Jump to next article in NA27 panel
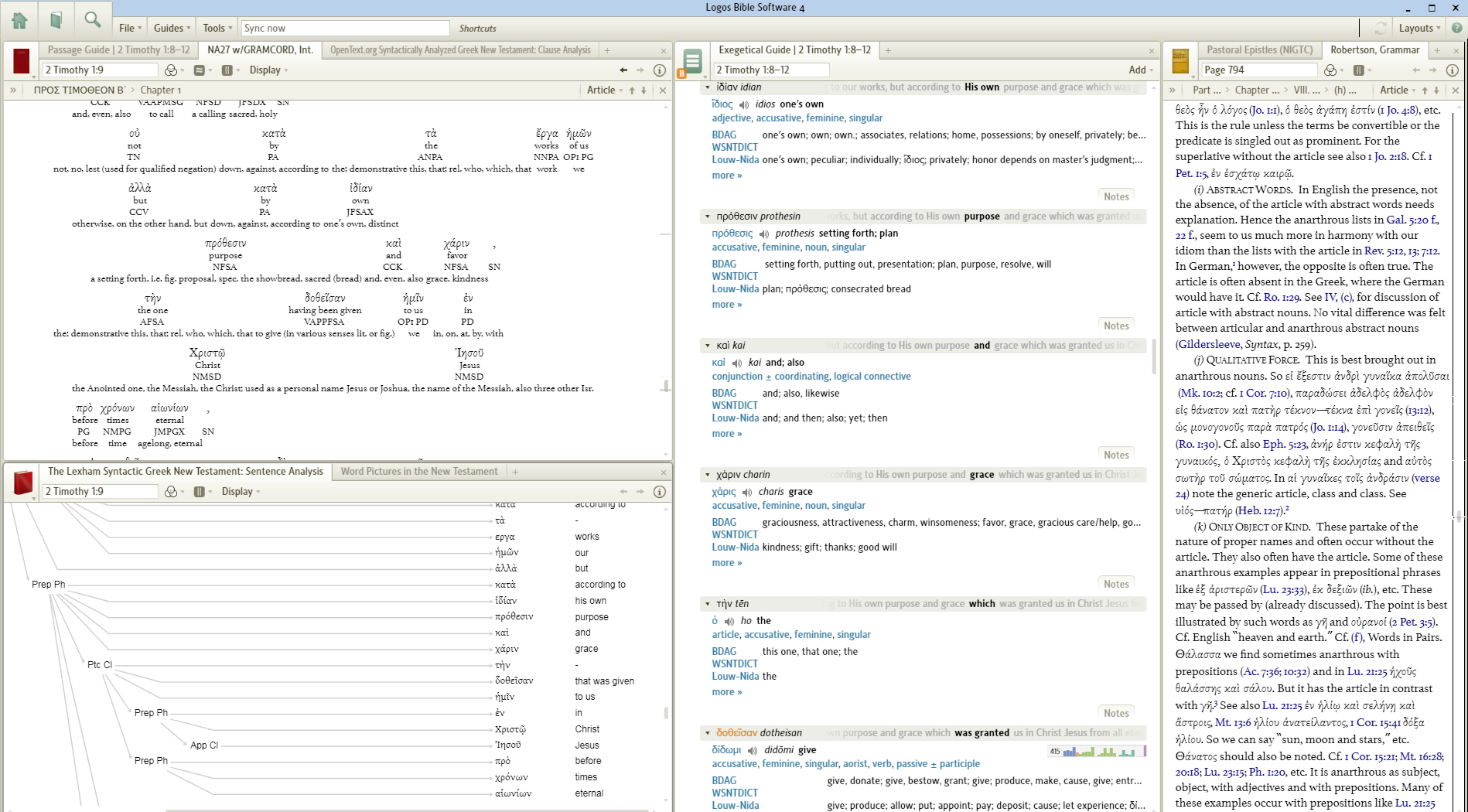The width and height of the screenshot is (1468, 812). [644, 90]
